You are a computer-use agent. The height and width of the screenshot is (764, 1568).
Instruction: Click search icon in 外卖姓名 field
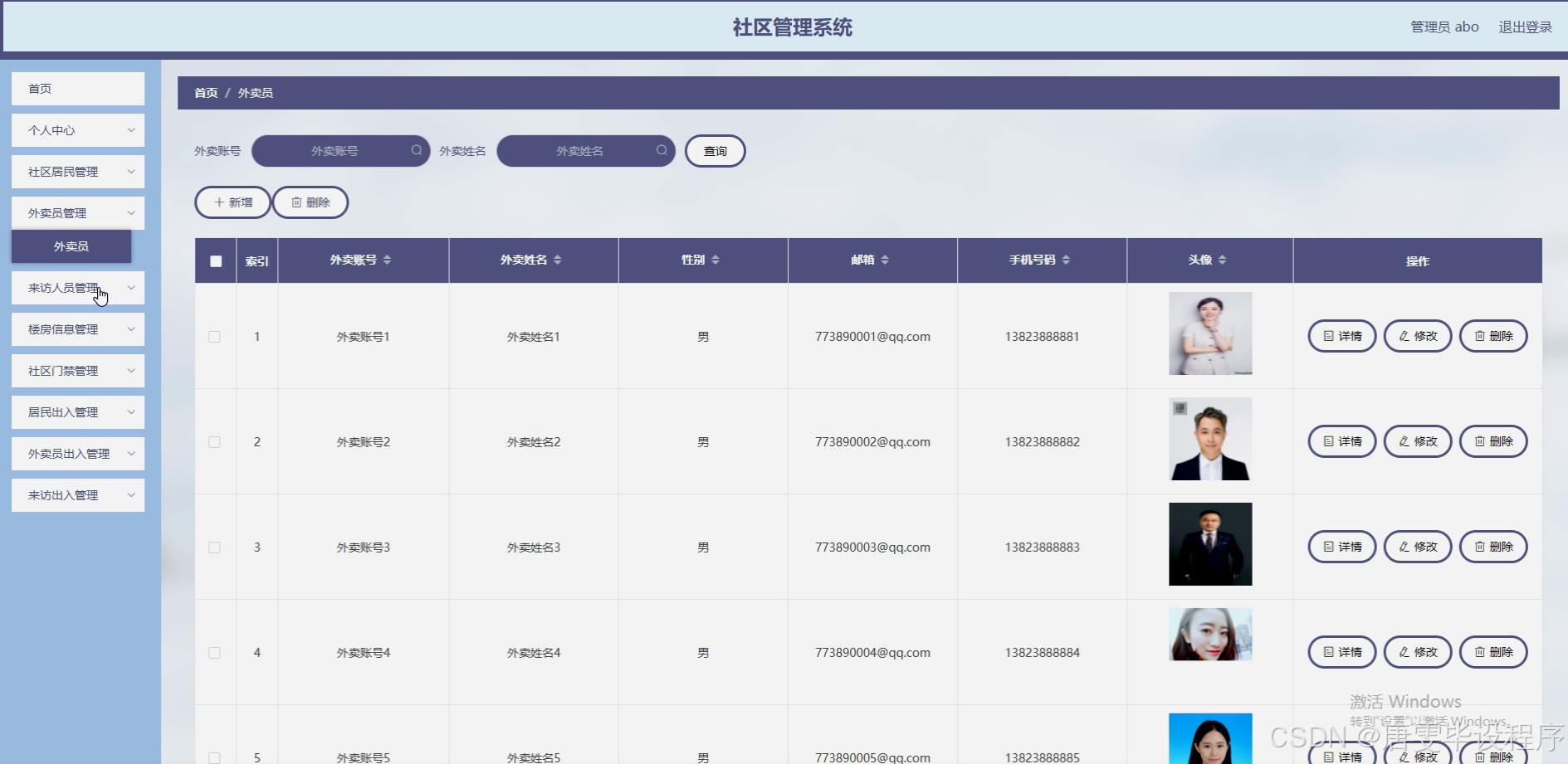click(x=662, y=150)
